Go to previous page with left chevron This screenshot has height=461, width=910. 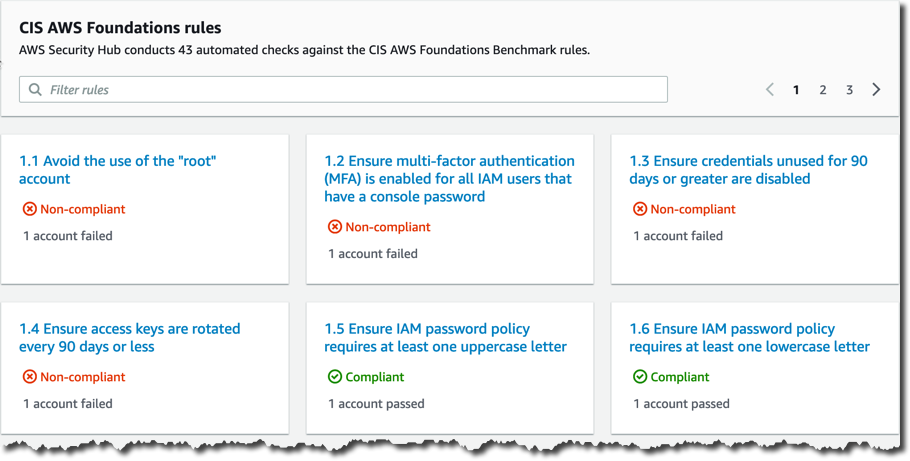click(770, 89)
